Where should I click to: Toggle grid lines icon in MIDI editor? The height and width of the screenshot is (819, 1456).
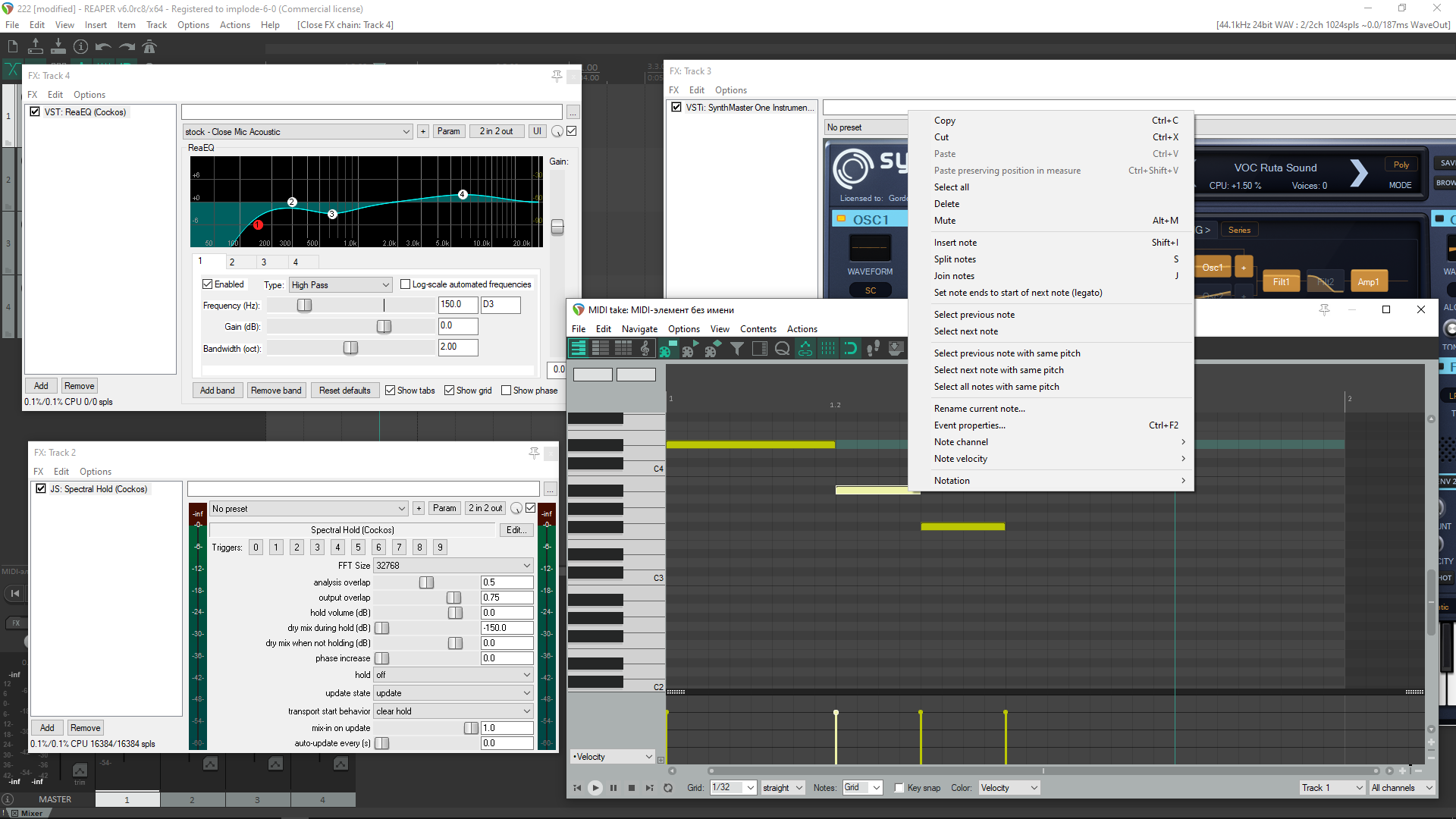point(828,348)
